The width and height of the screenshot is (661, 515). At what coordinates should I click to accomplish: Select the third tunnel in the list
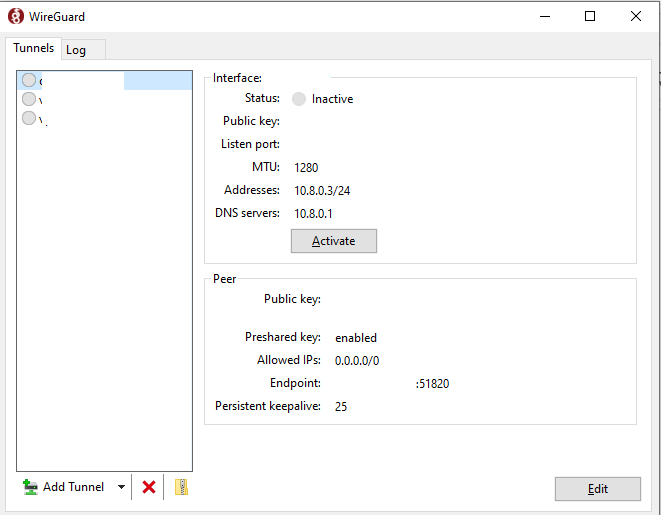coord(105,118)
